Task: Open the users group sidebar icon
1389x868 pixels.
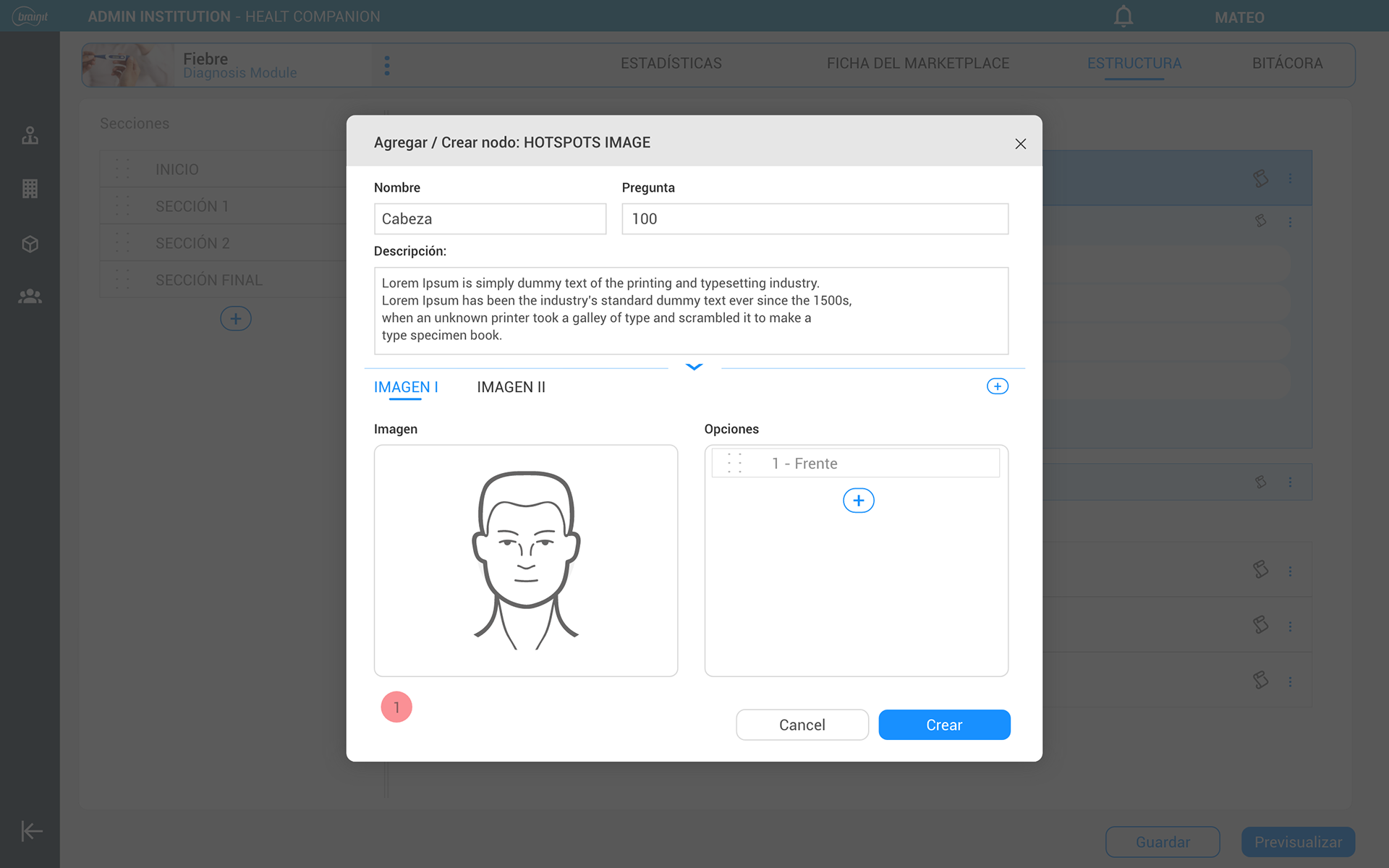Action: pyautogui.click(x=30, y=296)
